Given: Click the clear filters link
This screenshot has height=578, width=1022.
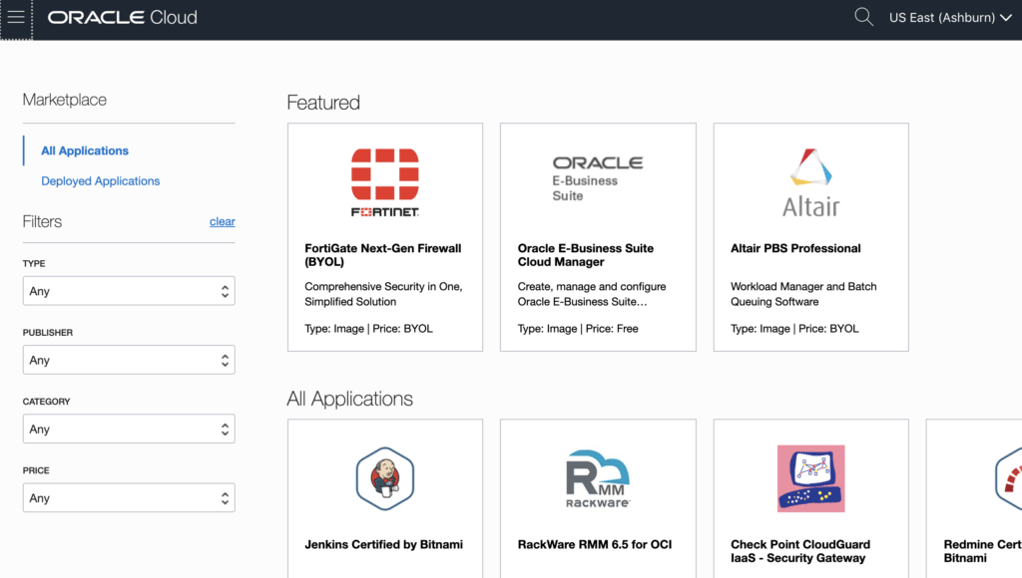Looking at the screenshot, I should [222, 222].
